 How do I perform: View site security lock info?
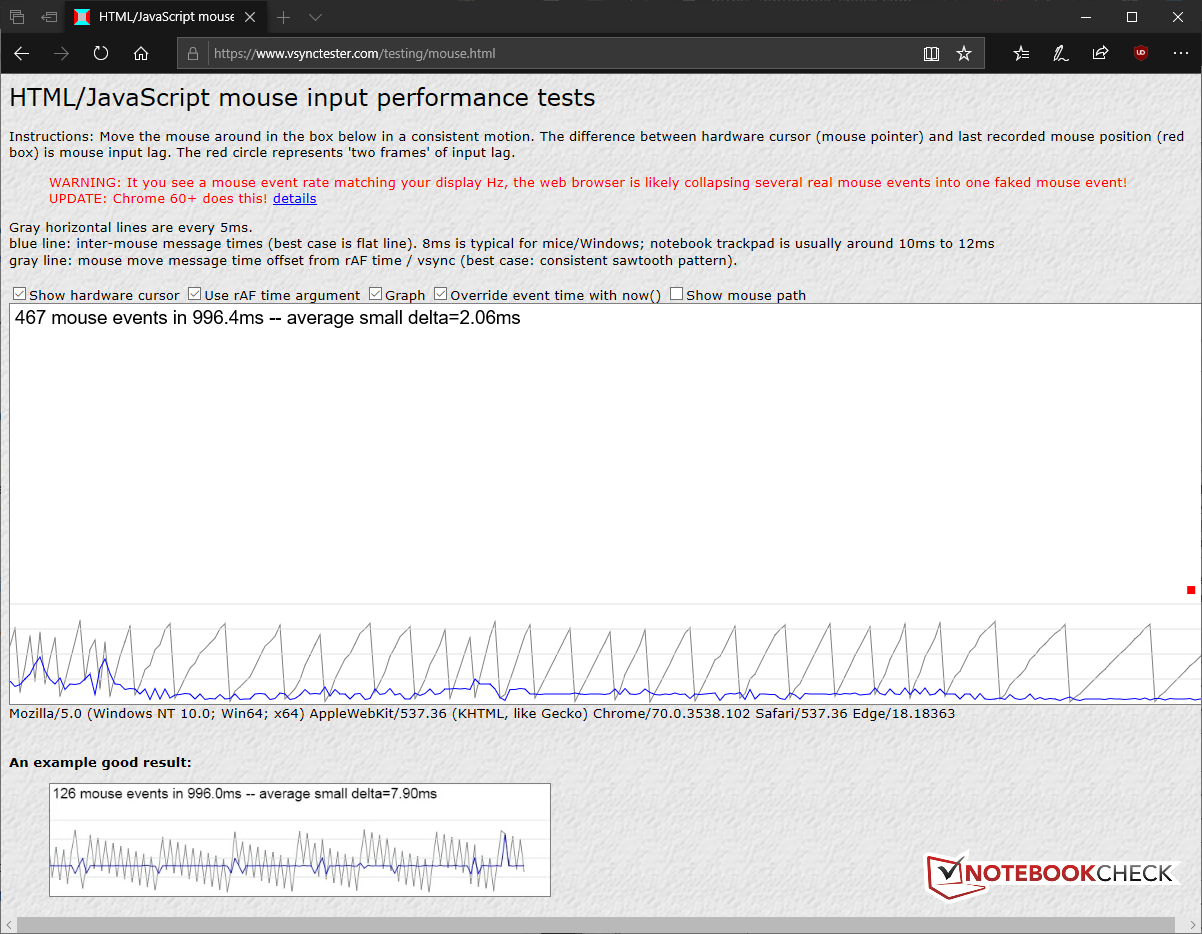tap(194, 53)
